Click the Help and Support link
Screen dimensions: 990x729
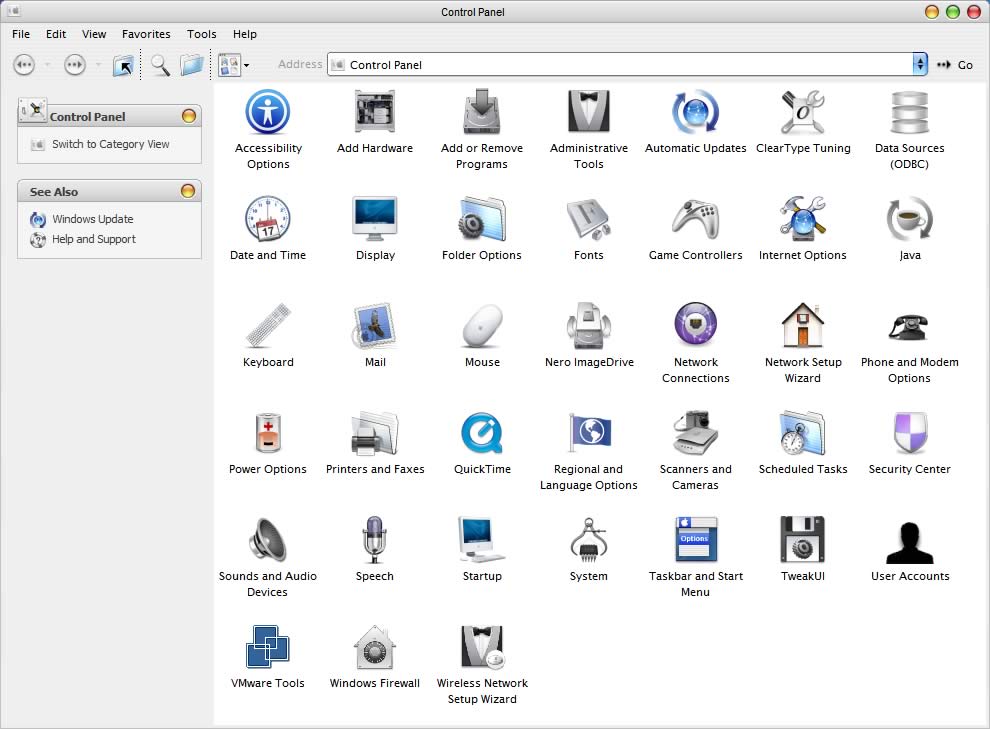pyautogui.click(x=93, y=239)
